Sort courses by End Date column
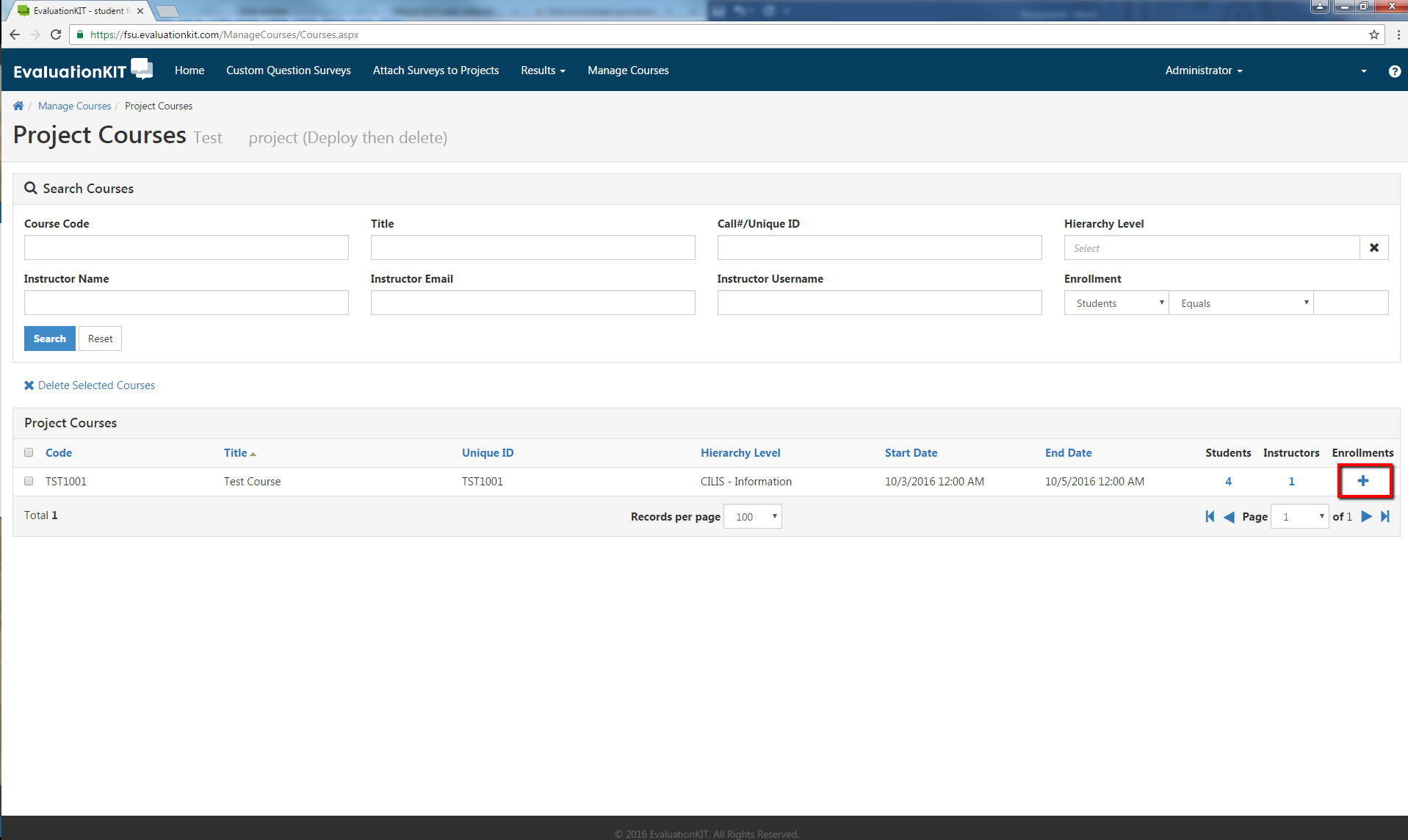 click(x=1068, y=453)
